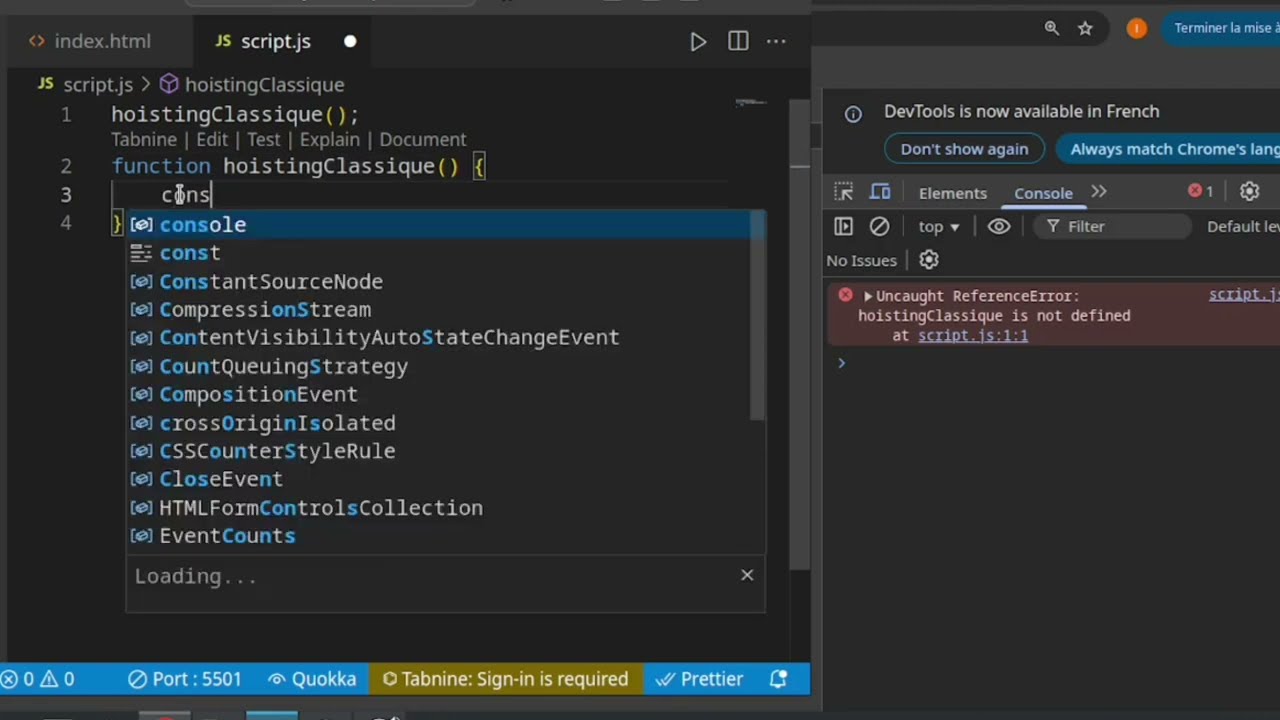Click the console Filter field
Viewport: 1280px width, 720px height.
click(1112, 227)
